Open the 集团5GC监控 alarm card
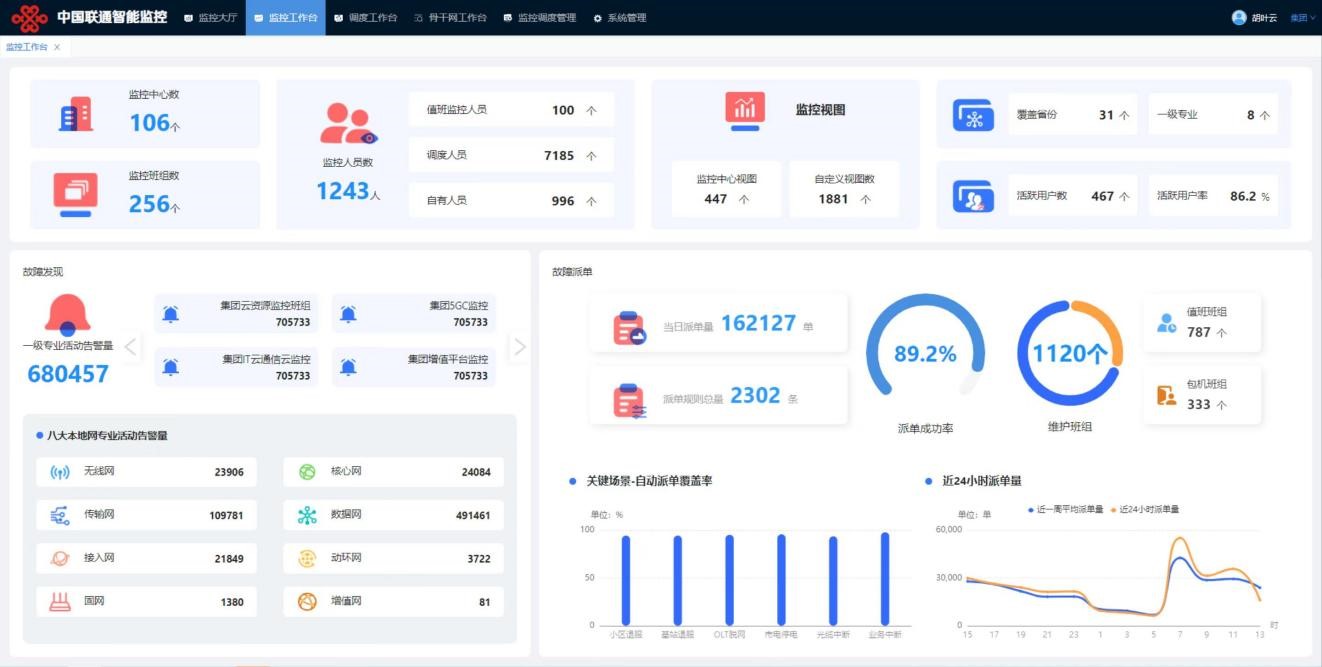Screen dimensions: 1322x667 (x=413, y=314)
